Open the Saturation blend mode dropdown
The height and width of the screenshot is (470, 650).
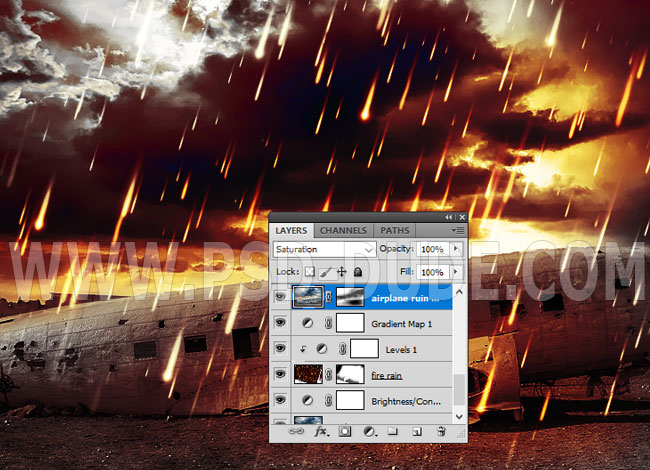[x=324, y=249]
